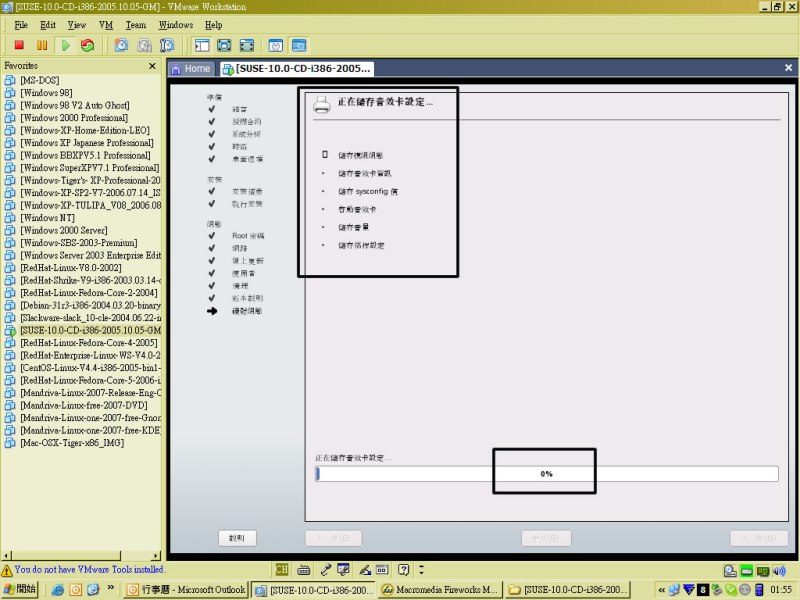Click Internet Explorer quick launch icon
The image size is (800, 600).
[x=58, y=590]
